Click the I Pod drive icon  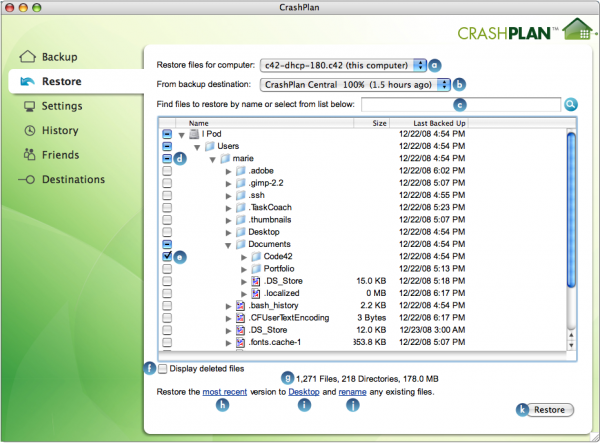pyautogui.click(x=194, y=134)
